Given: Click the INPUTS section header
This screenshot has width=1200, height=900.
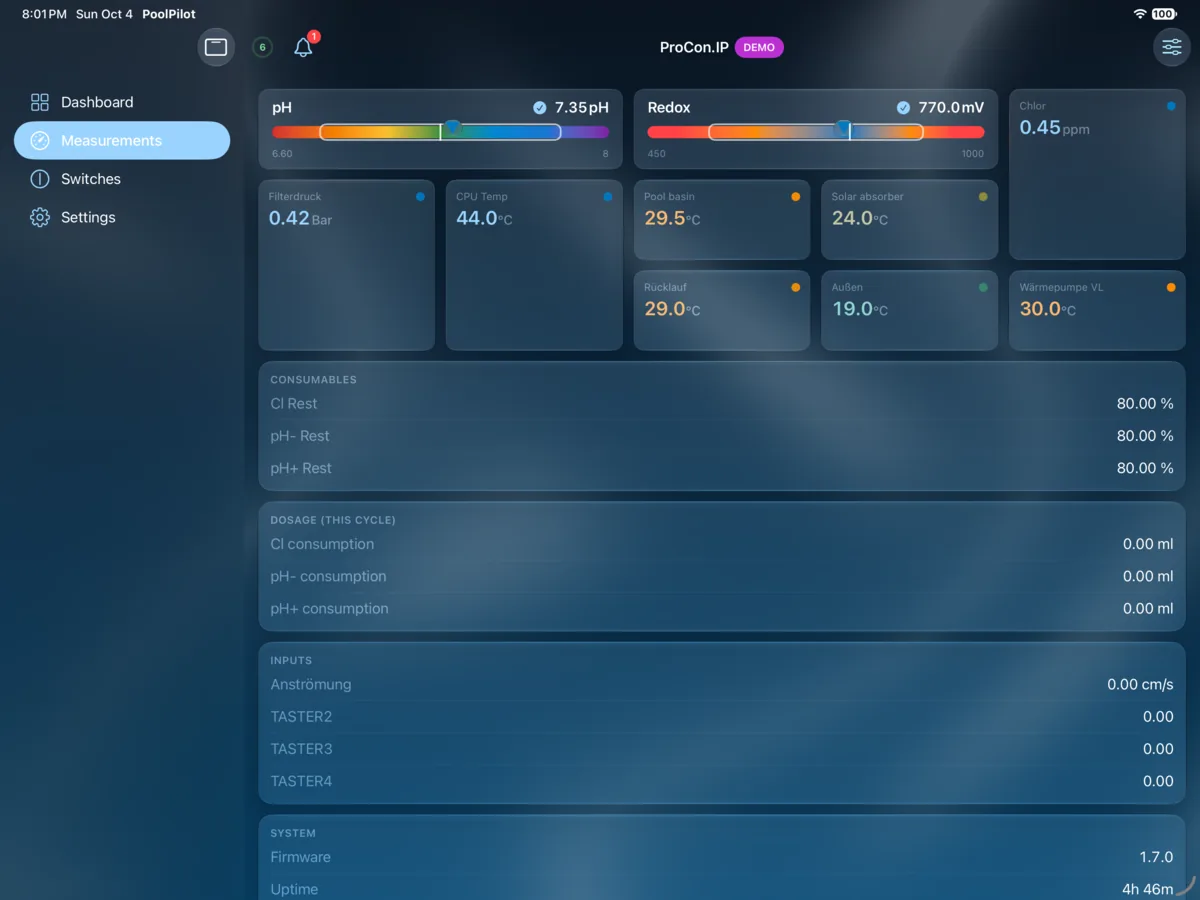Looking at the screenshot, I should 291,661.
